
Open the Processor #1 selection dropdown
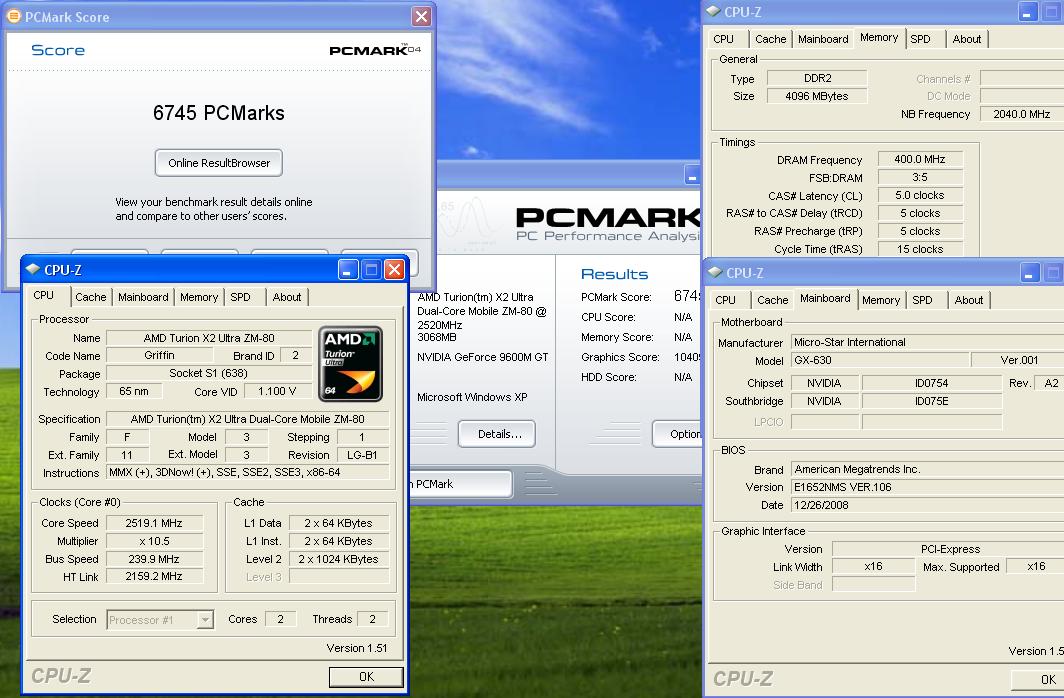(x=205, y=619)
